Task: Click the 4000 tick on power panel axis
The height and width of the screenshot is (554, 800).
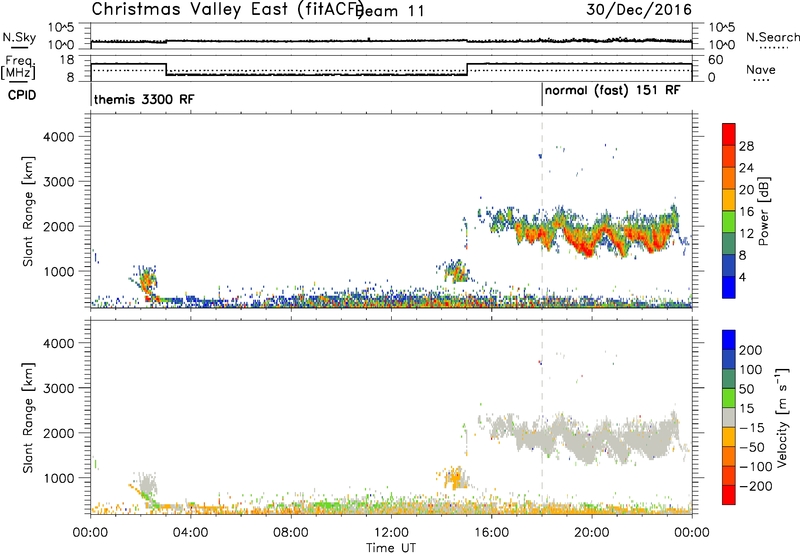Action: click(x=58, y=137)
